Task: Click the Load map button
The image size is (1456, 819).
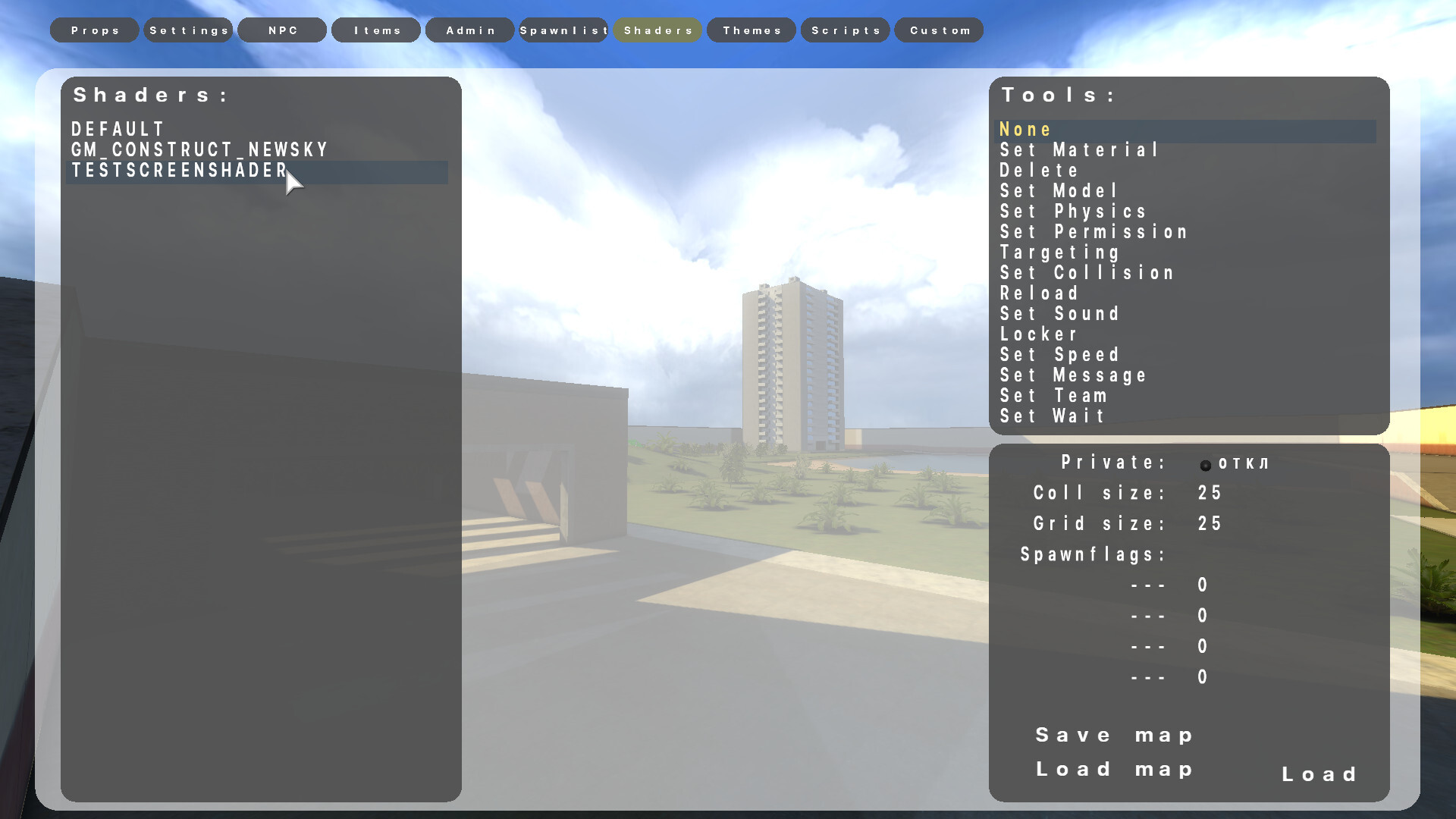Action: (x=1115, y=770)
